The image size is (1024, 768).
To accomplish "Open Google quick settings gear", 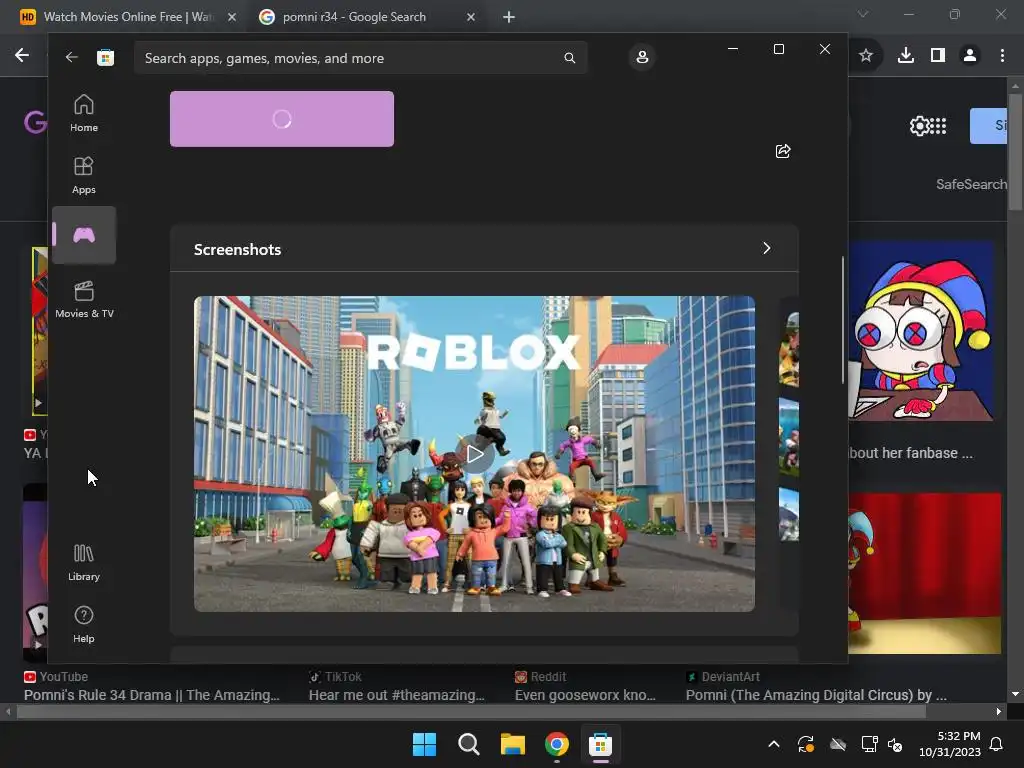I will click(919, 125).
